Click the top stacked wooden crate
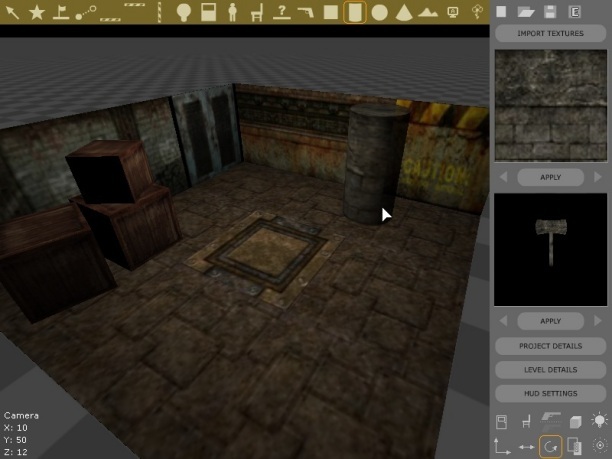 pyautogui.click(x=110, y=172)
